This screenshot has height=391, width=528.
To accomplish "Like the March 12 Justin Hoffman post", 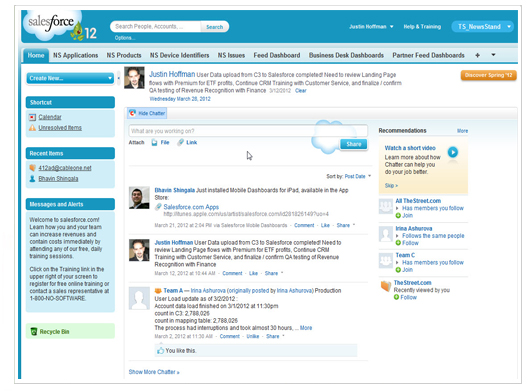I will coord(253,273).
